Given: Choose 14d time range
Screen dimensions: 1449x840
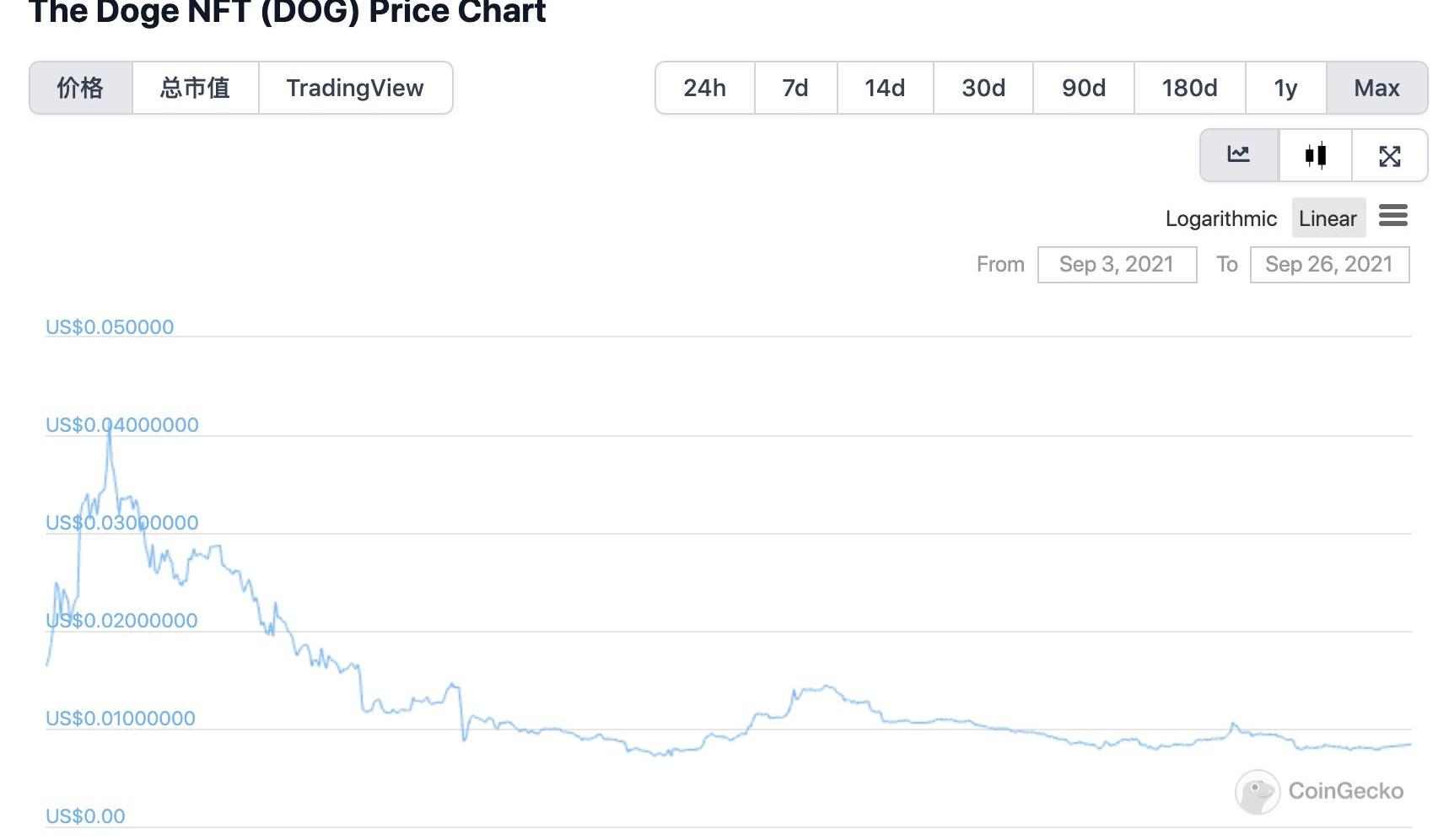Looking at the screenshot, I should [885, 88].
